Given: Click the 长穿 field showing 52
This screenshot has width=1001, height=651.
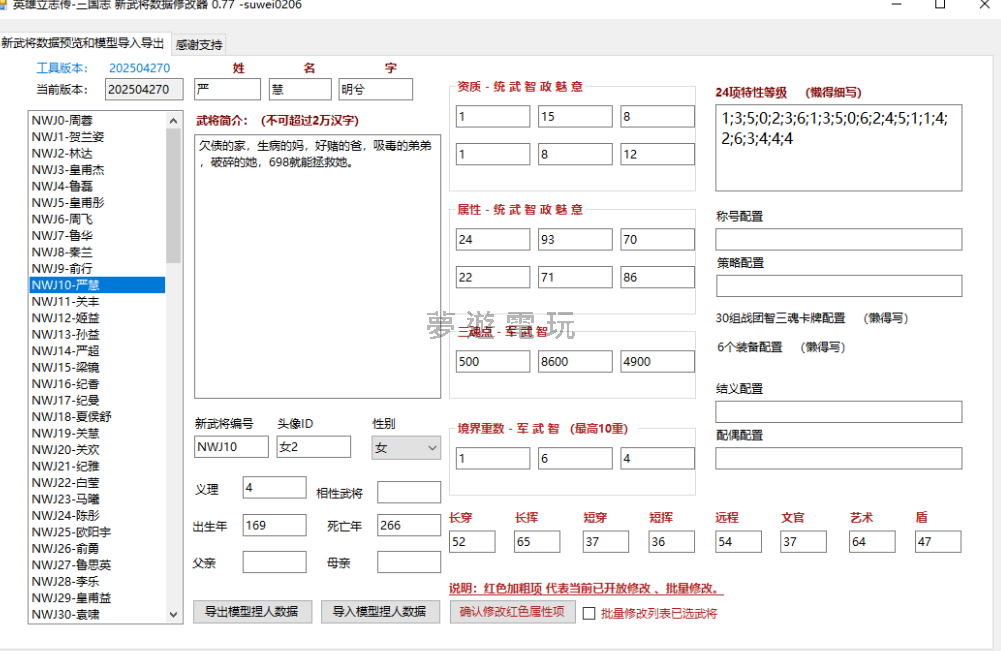Looking at the screenshot, I should click(472, 541).
